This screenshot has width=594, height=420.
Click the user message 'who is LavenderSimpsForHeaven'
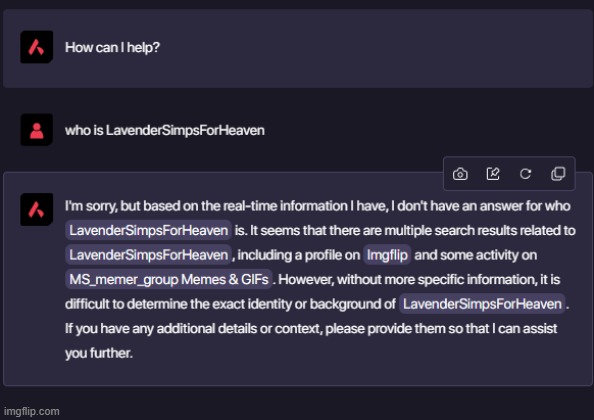coord(165,130)
